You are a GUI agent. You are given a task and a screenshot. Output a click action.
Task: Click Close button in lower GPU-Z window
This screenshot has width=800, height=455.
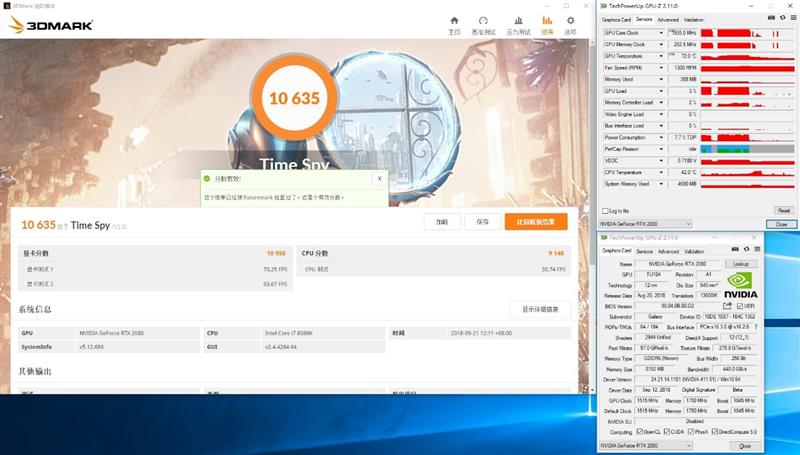click(745, 446)
